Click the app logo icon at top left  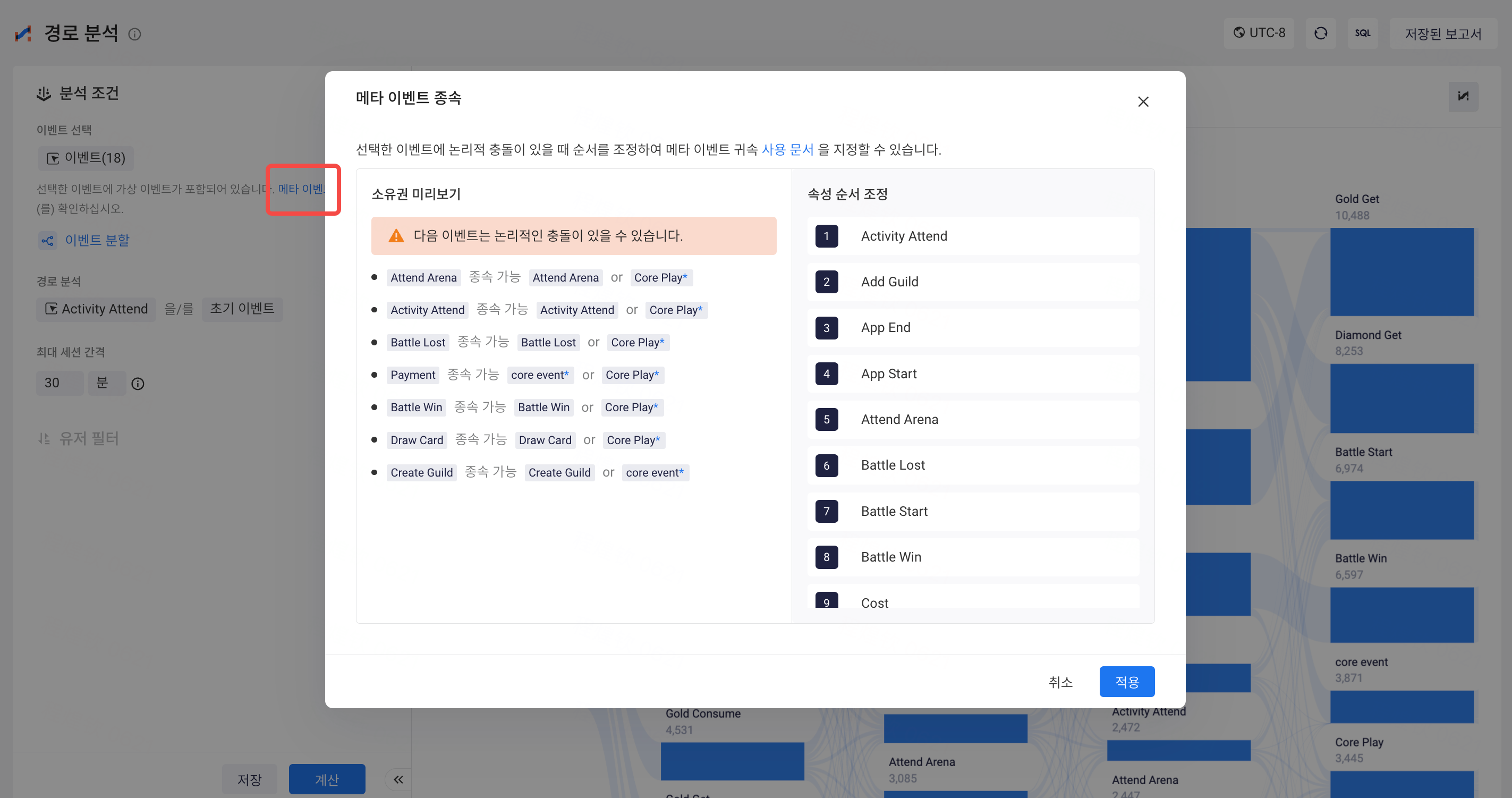pos(23,33)
